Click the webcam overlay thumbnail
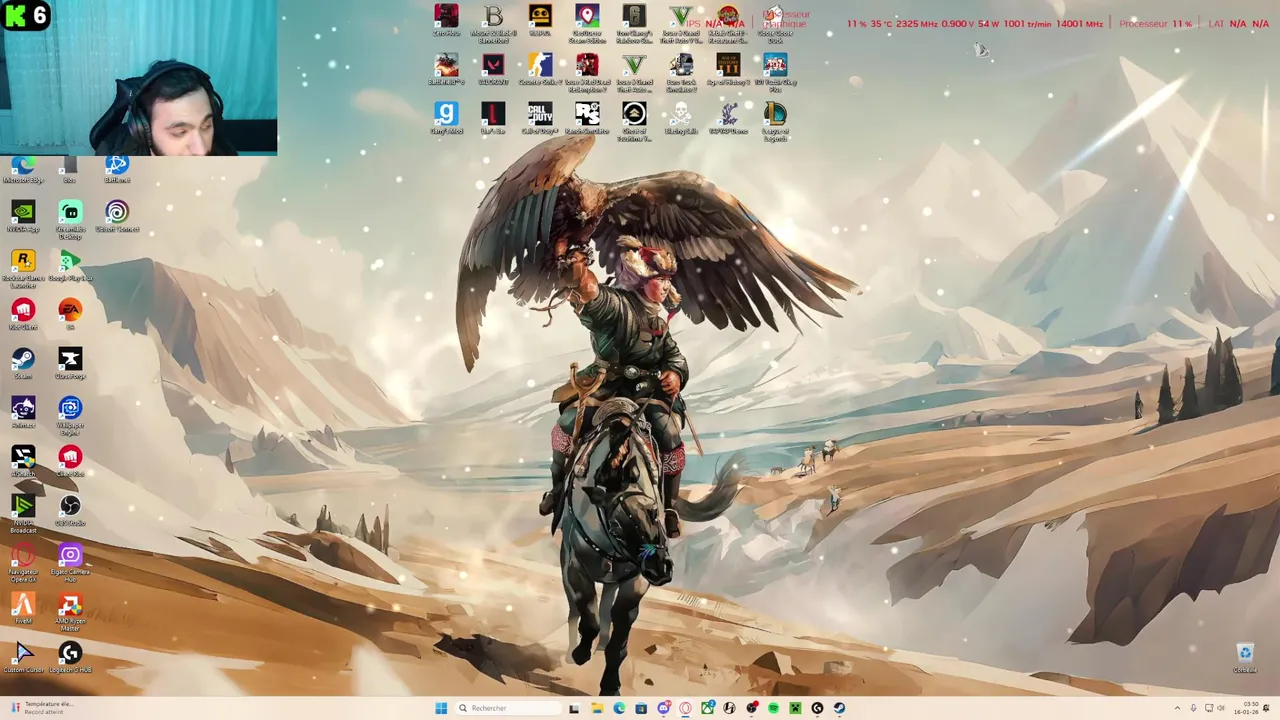The height and width of the screenshot is (720, 1280). (139, 77)
